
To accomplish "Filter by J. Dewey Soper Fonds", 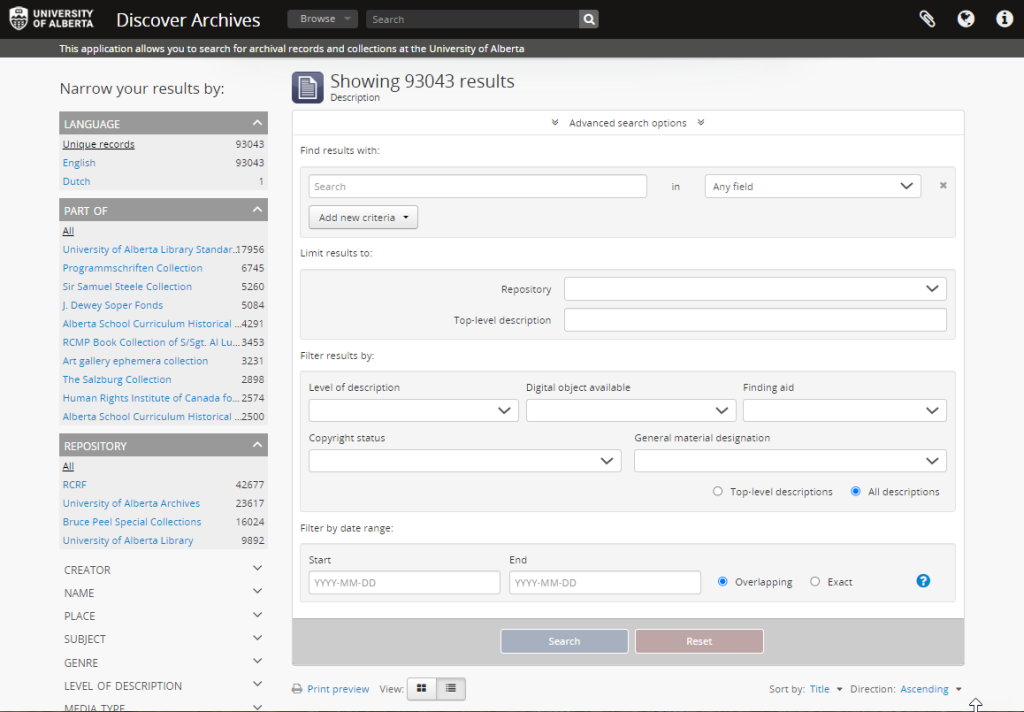I will pos(113,305).
